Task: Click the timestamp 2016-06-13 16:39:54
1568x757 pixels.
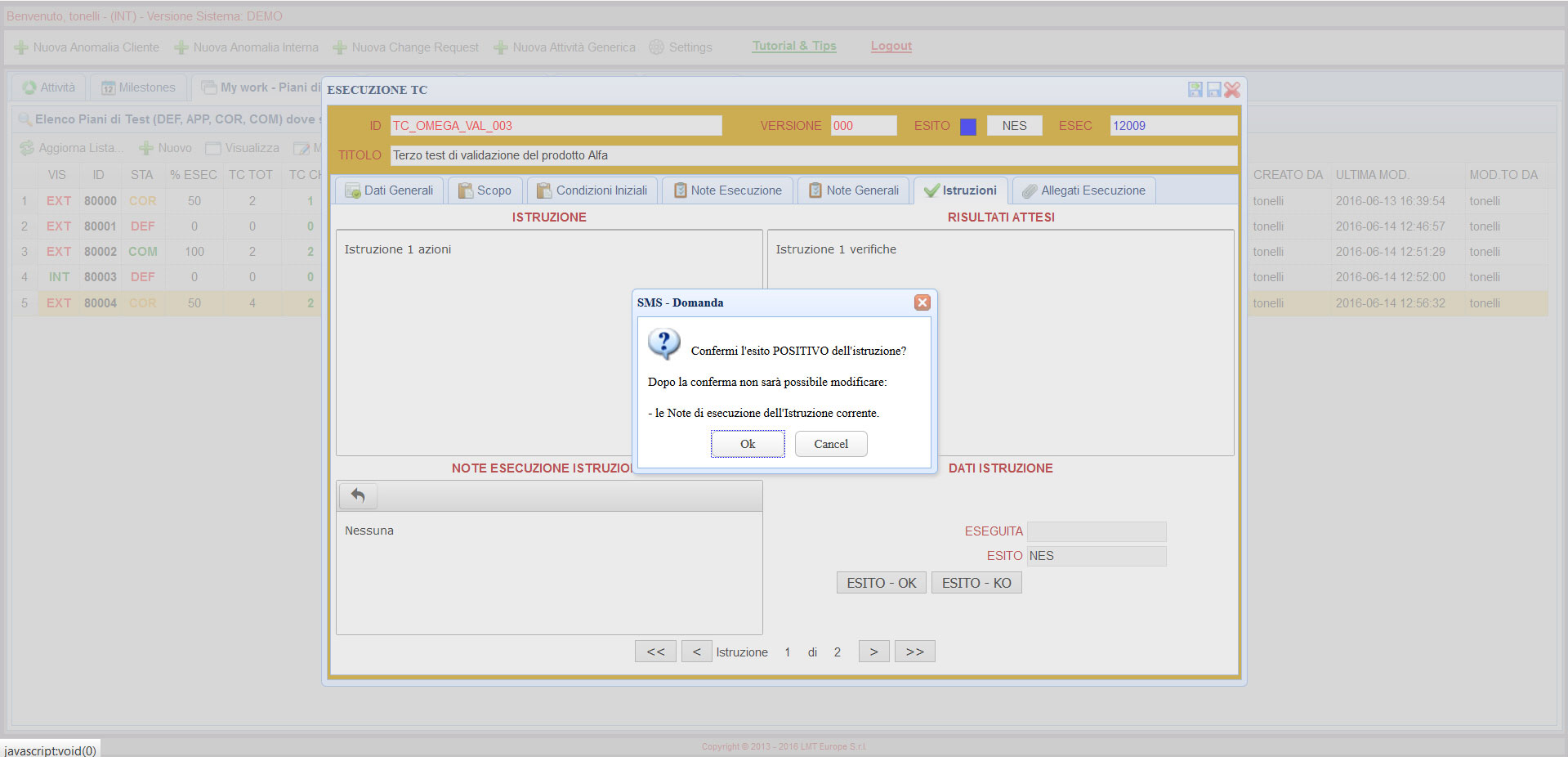Action: click(x=1391, y=201)
